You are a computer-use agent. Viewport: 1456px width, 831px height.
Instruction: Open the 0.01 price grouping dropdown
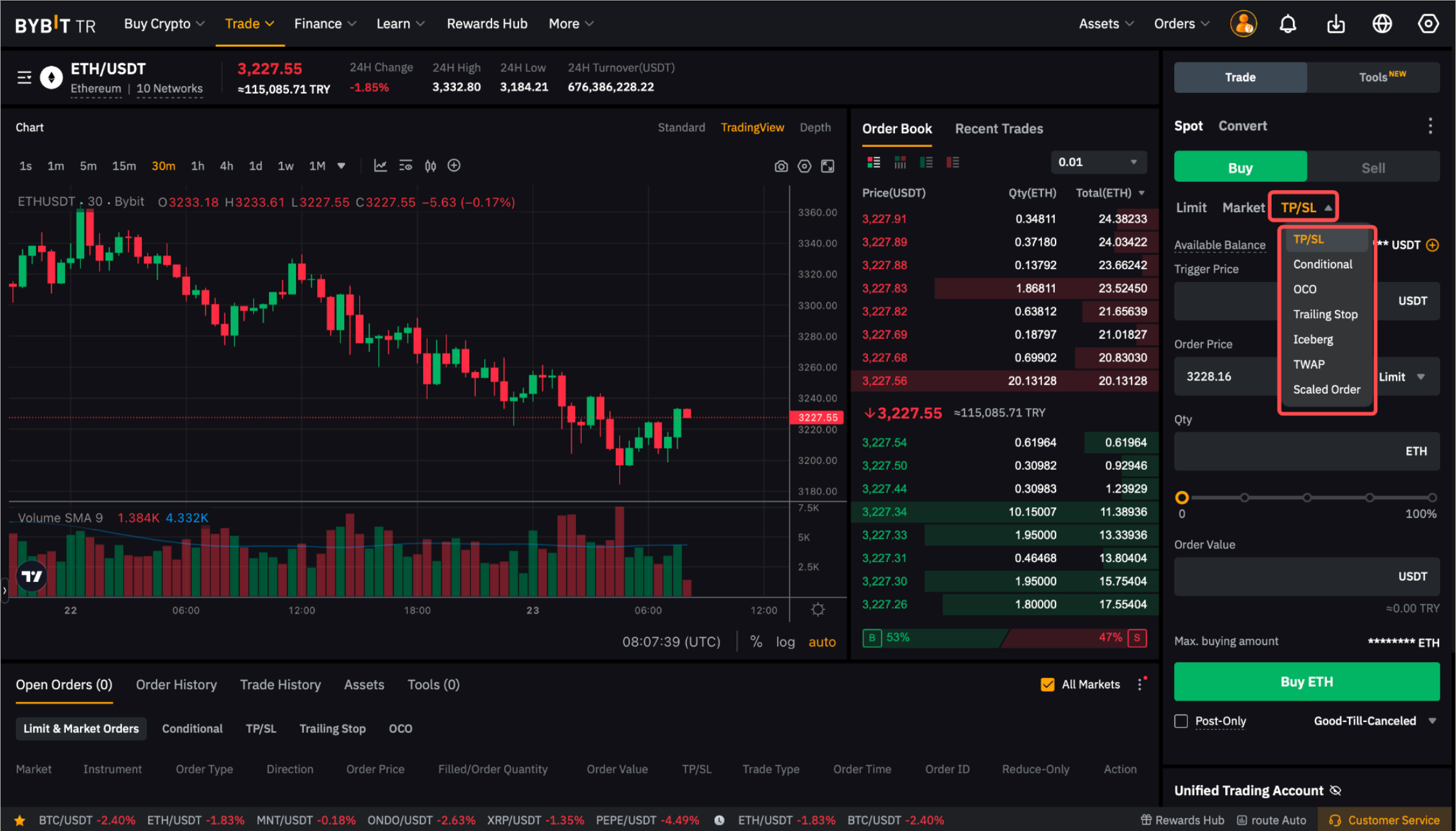pos(1098,162)
